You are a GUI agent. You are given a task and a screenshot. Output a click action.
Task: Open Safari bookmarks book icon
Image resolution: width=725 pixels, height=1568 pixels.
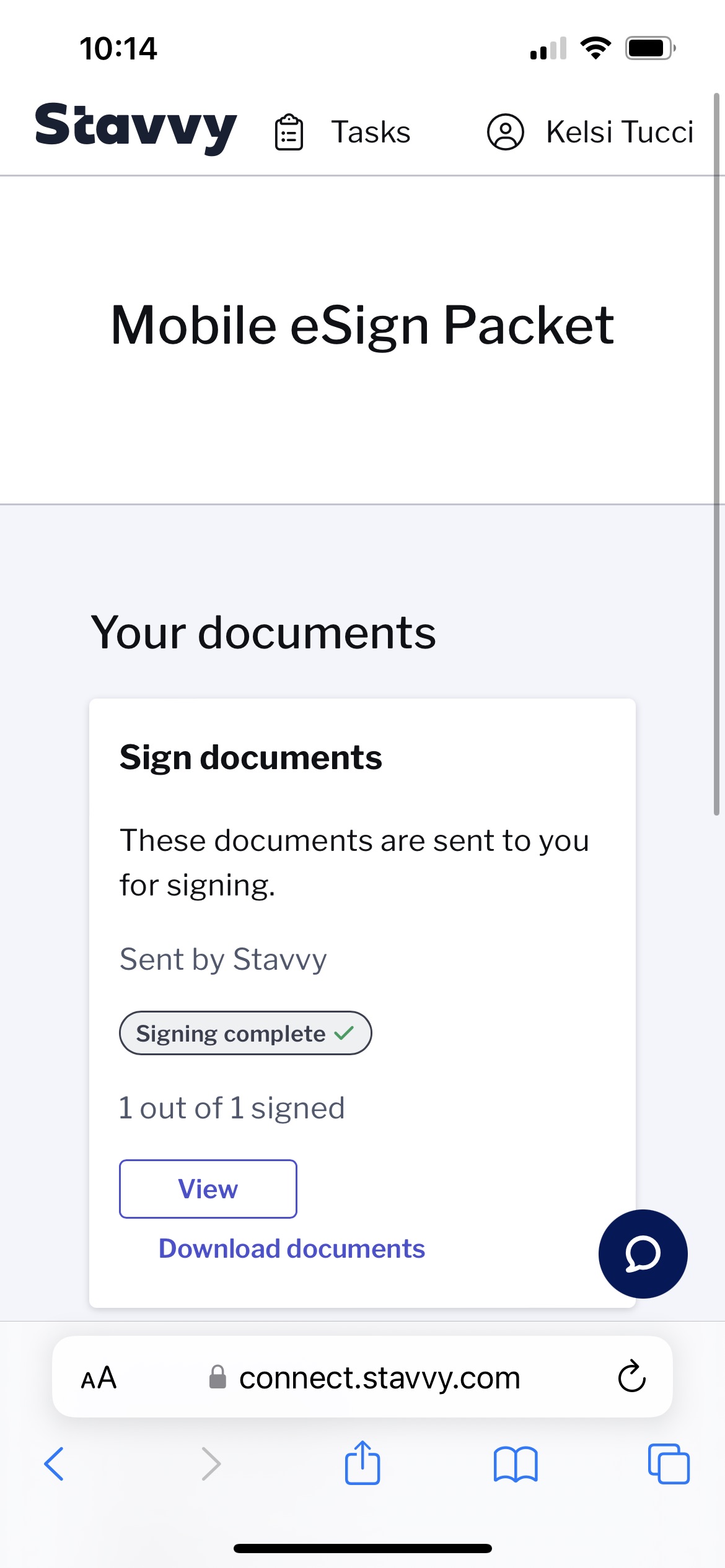click(516, 1464)
